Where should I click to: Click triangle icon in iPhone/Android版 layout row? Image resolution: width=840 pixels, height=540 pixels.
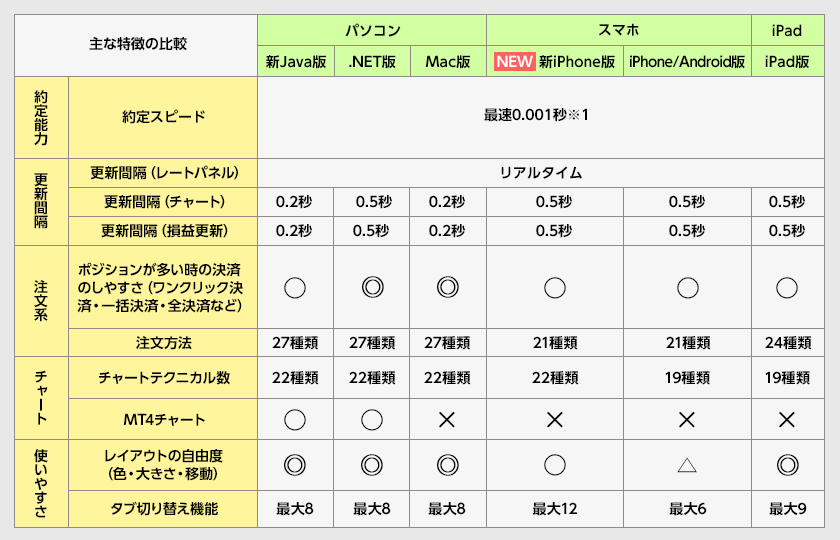point(687,464)
